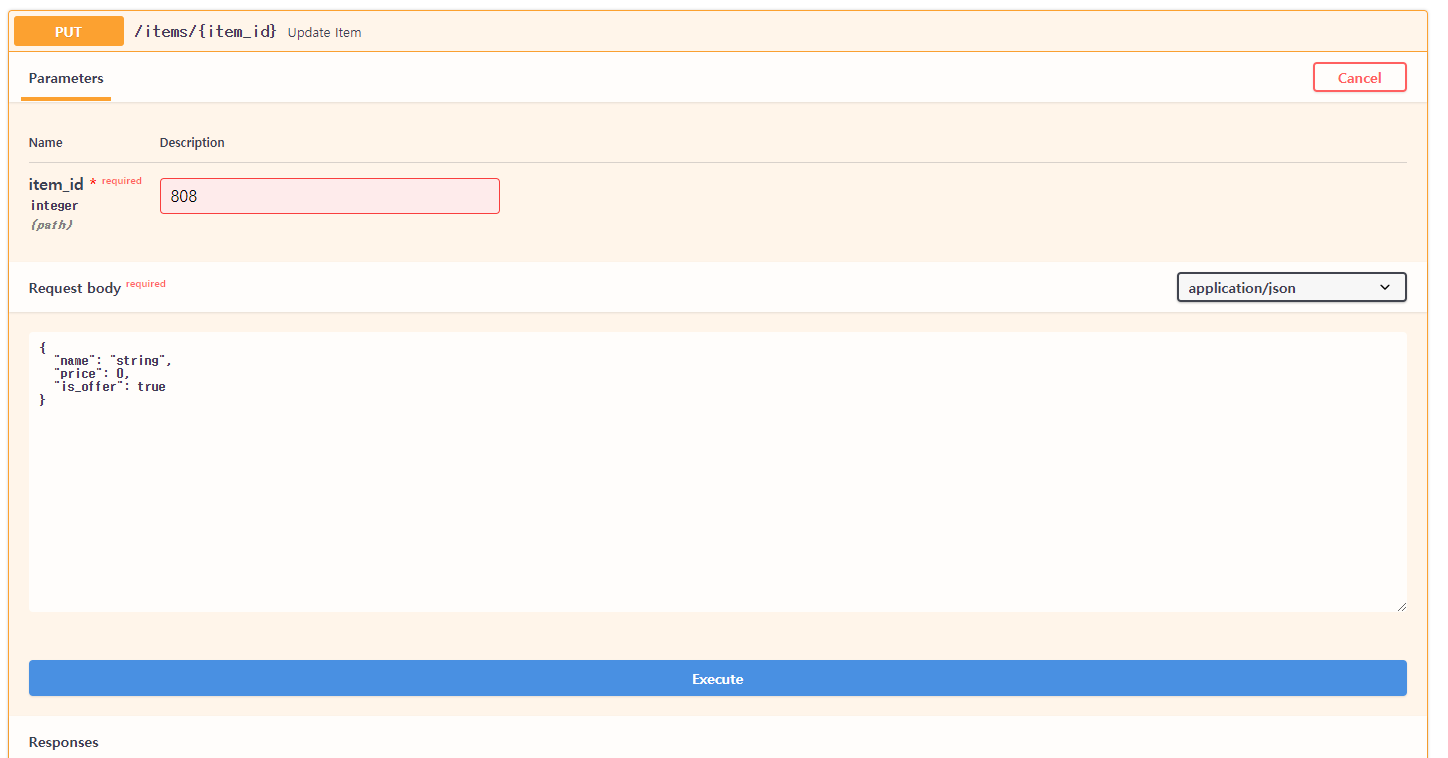Open the application/json content type dropdown
Viewport: 1448px width, 758px height.
point(1291,288)
